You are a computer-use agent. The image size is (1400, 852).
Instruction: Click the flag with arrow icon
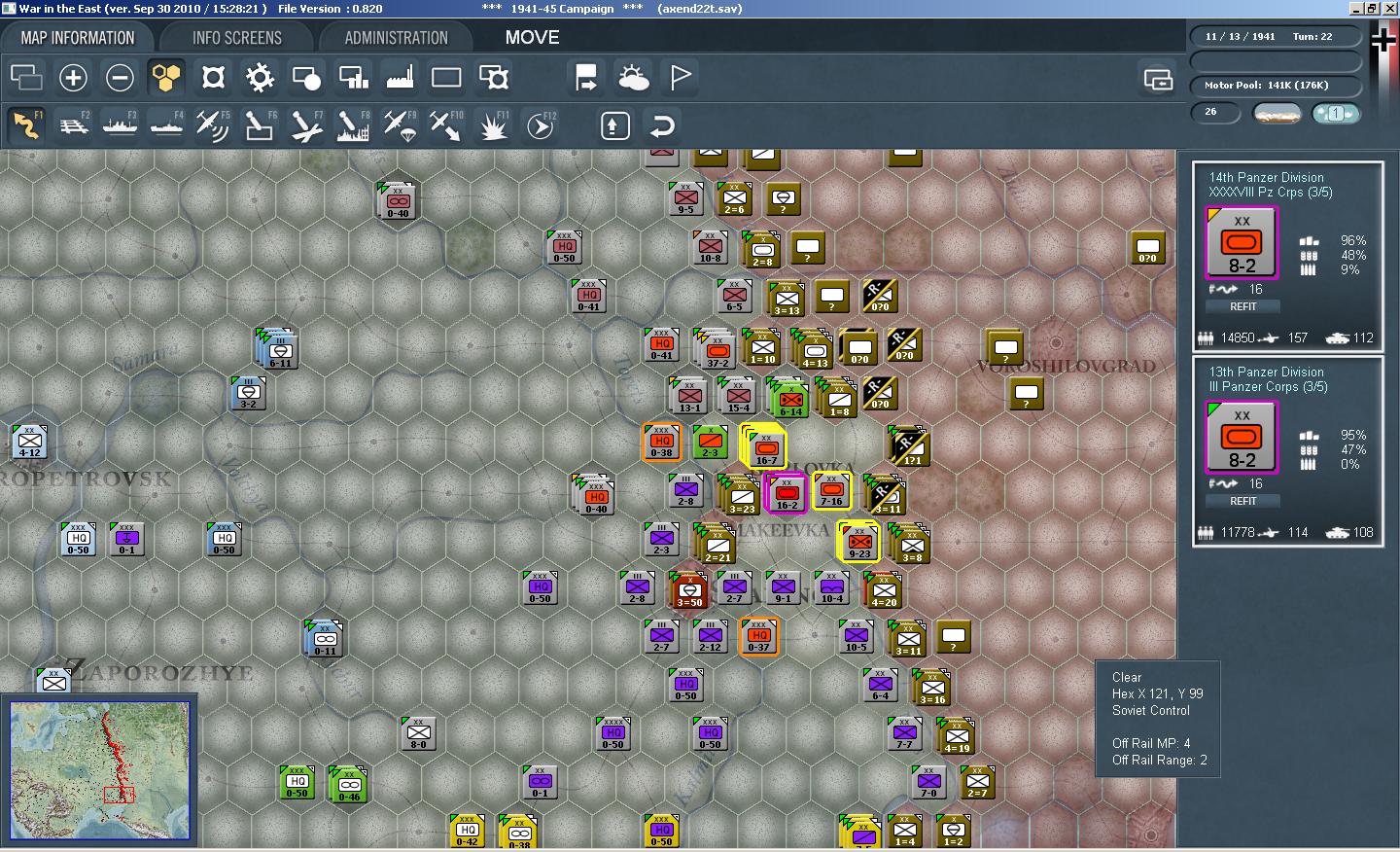point(586,78)
